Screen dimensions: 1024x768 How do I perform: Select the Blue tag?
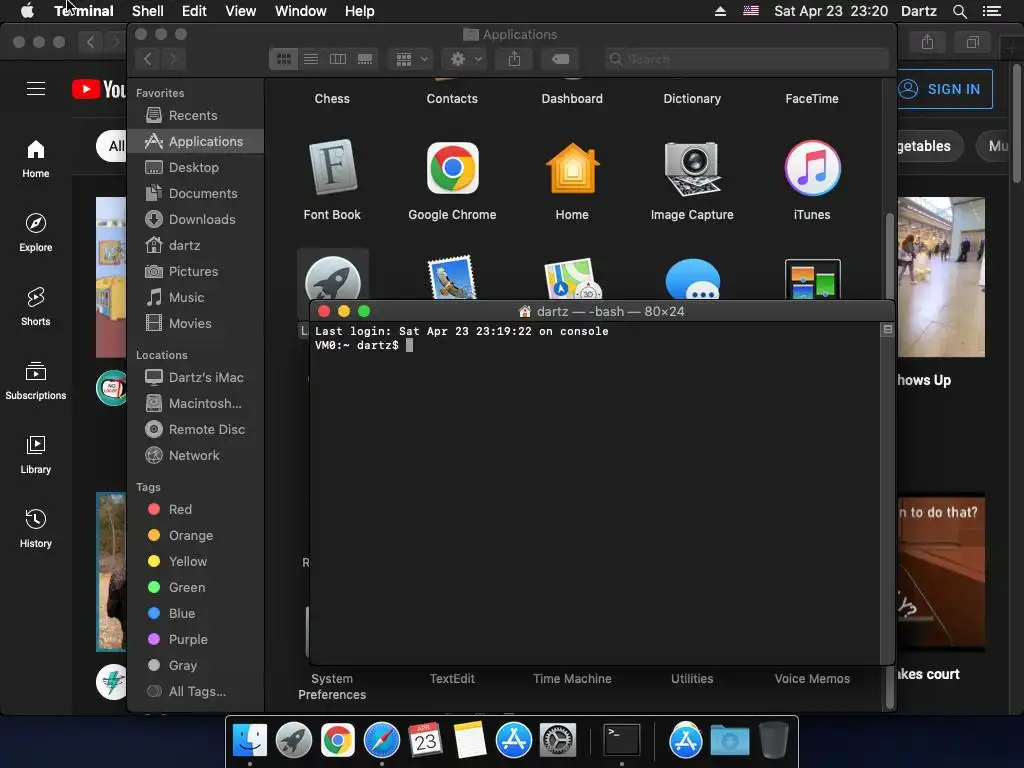coord(195,614)
